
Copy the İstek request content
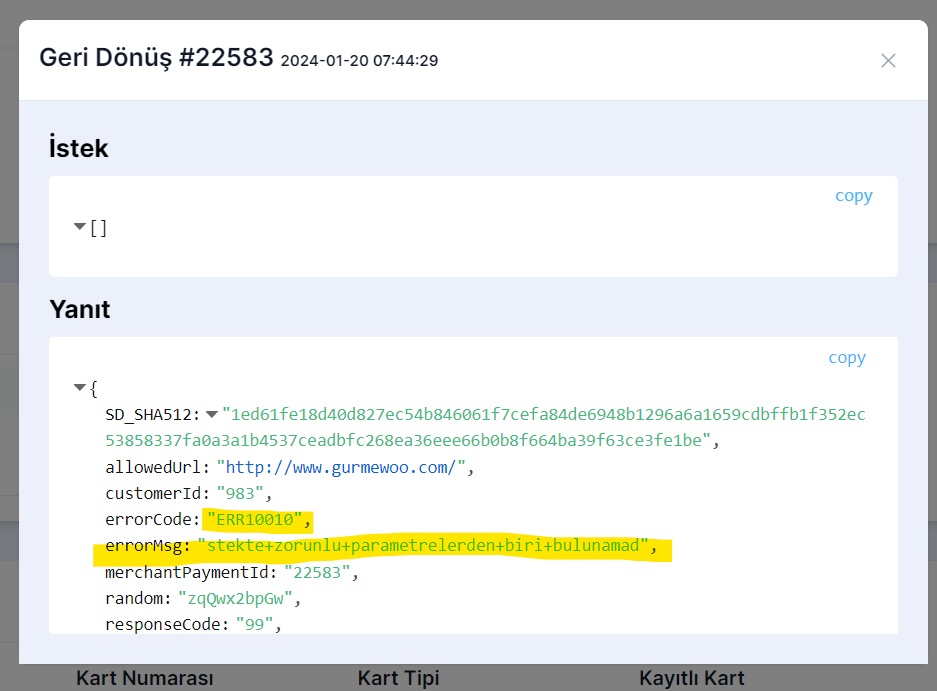click(x=853, y=196)
